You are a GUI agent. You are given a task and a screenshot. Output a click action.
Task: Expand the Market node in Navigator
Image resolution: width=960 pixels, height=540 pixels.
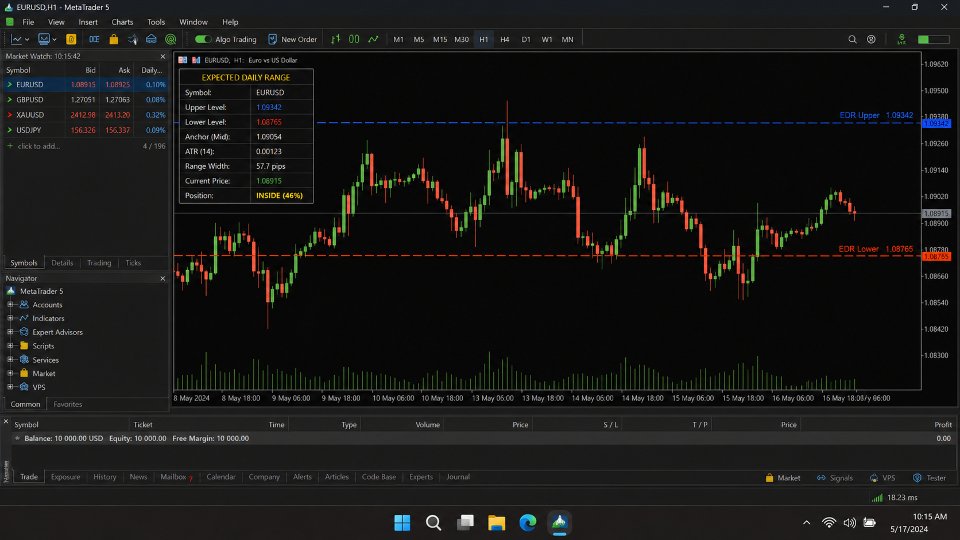pyautogui.click(x=10, y=373)
